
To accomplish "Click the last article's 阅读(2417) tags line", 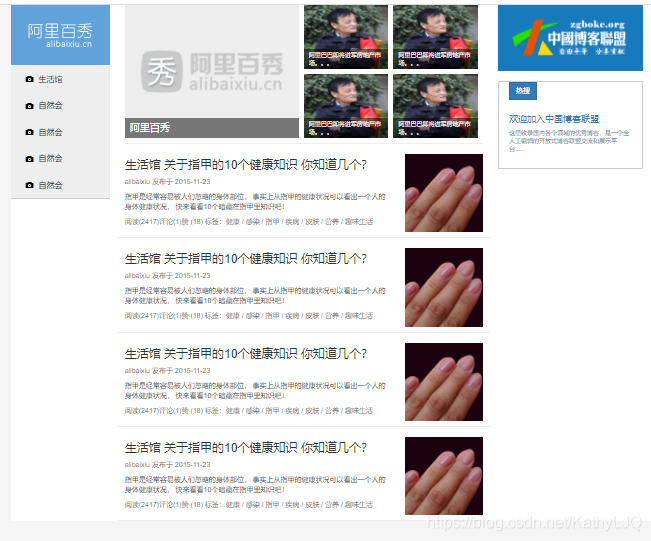I will tap(249, 505).
